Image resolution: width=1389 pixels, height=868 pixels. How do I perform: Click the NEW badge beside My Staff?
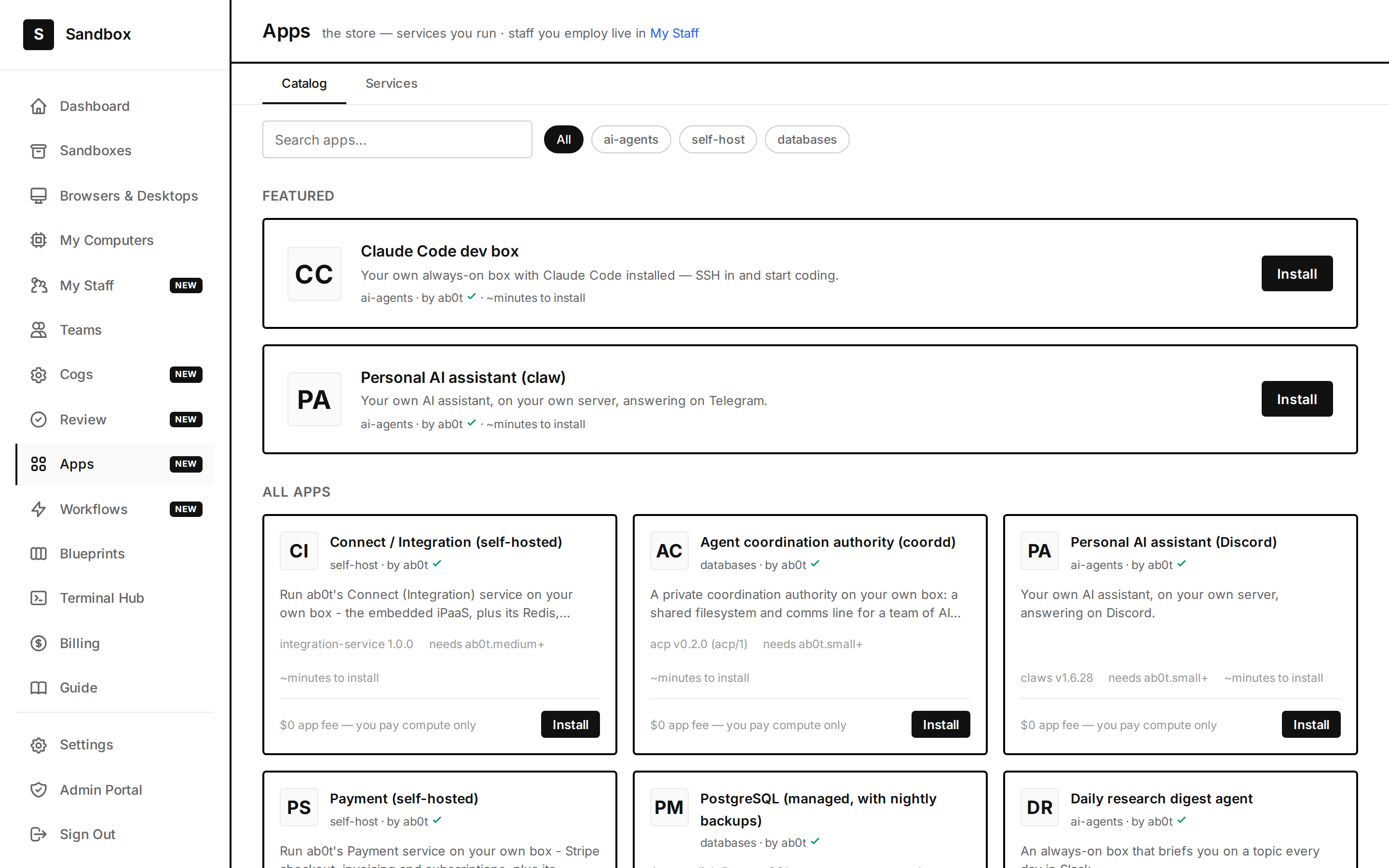pos(186,285)
